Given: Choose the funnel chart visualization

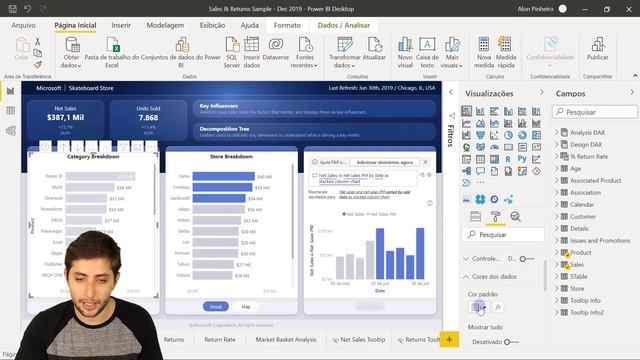Looking at the screenshot, I should point(480,135).
